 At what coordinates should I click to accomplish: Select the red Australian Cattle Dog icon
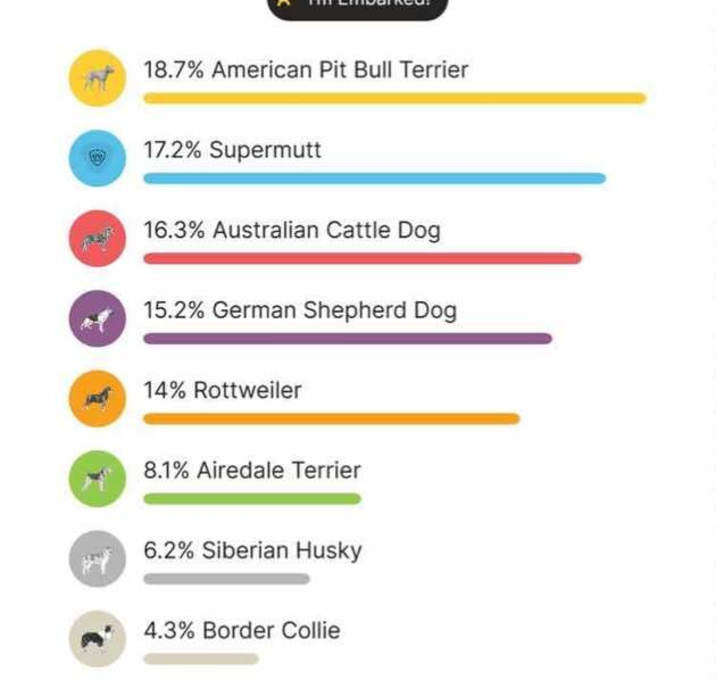(x=97, y=238)
